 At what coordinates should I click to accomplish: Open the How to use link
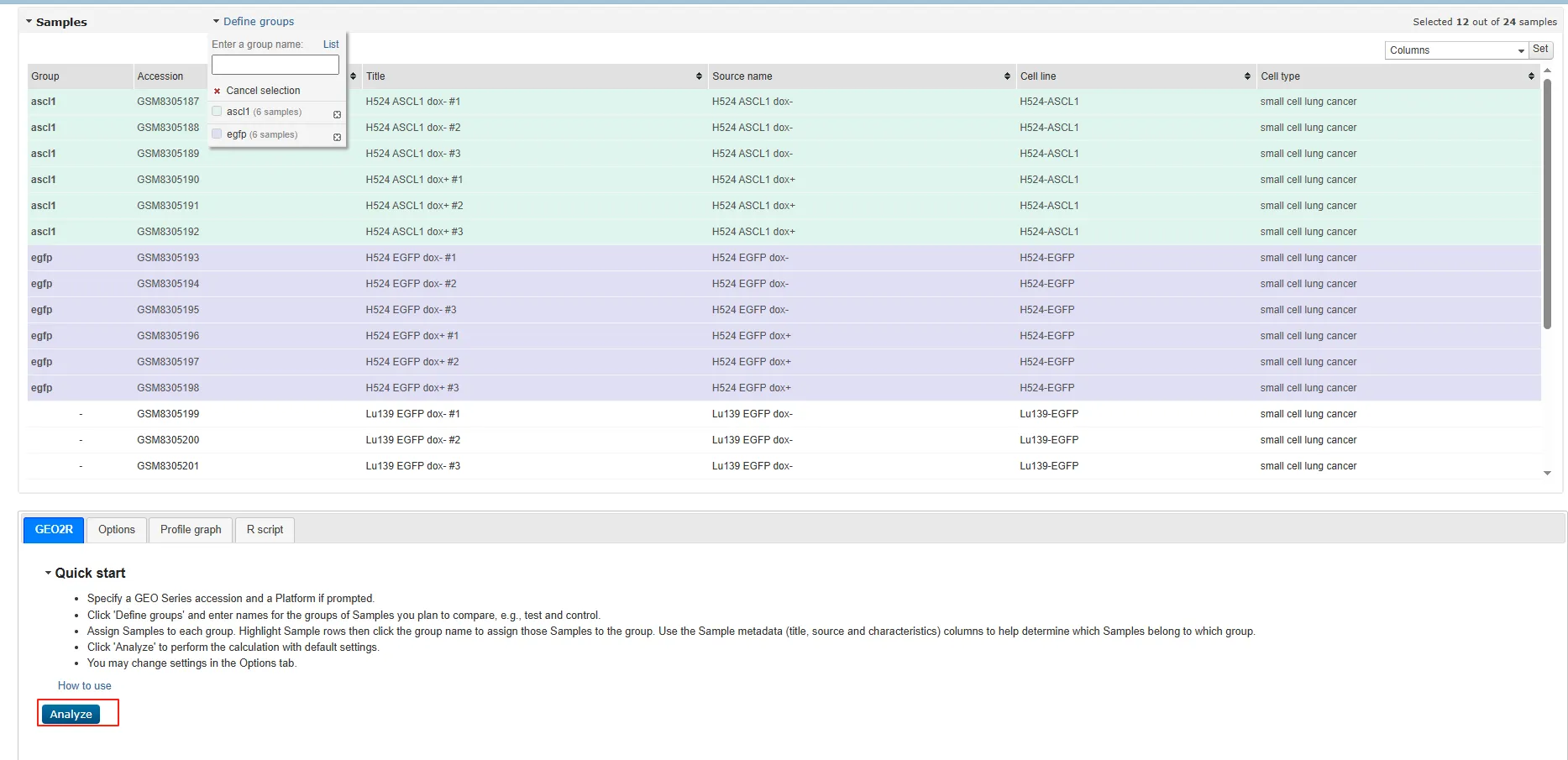[x=84, y=686]
